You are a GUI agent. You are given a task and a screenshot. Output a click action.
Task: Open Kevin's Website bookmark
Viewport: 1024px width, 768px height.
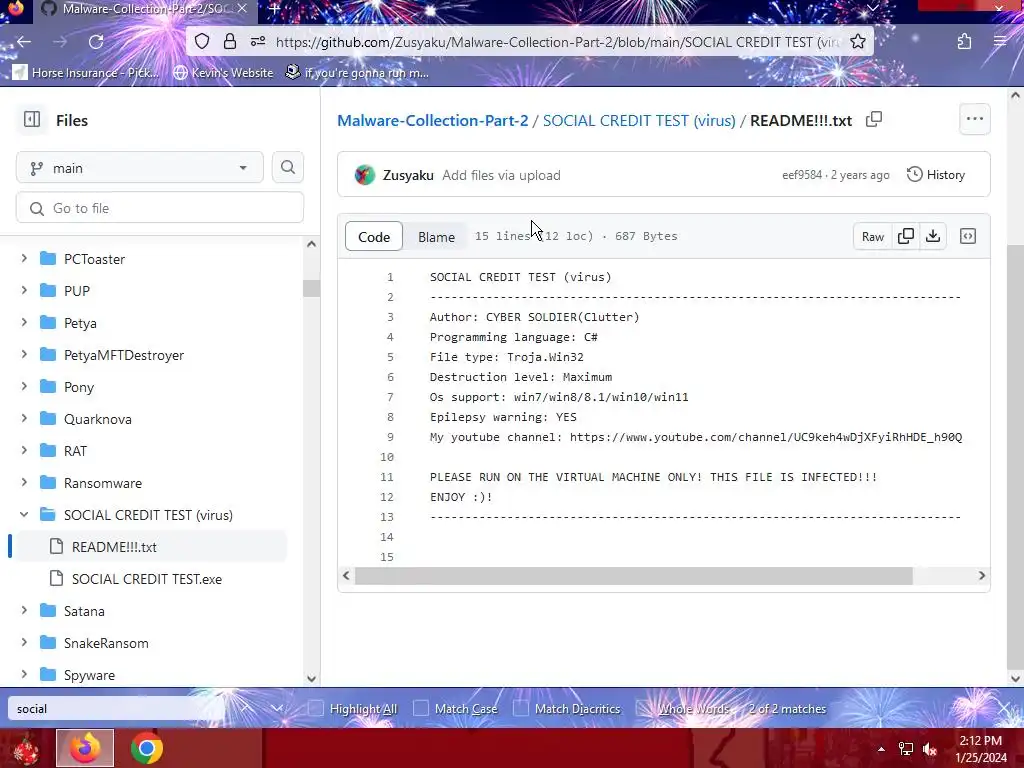(223, 72)
